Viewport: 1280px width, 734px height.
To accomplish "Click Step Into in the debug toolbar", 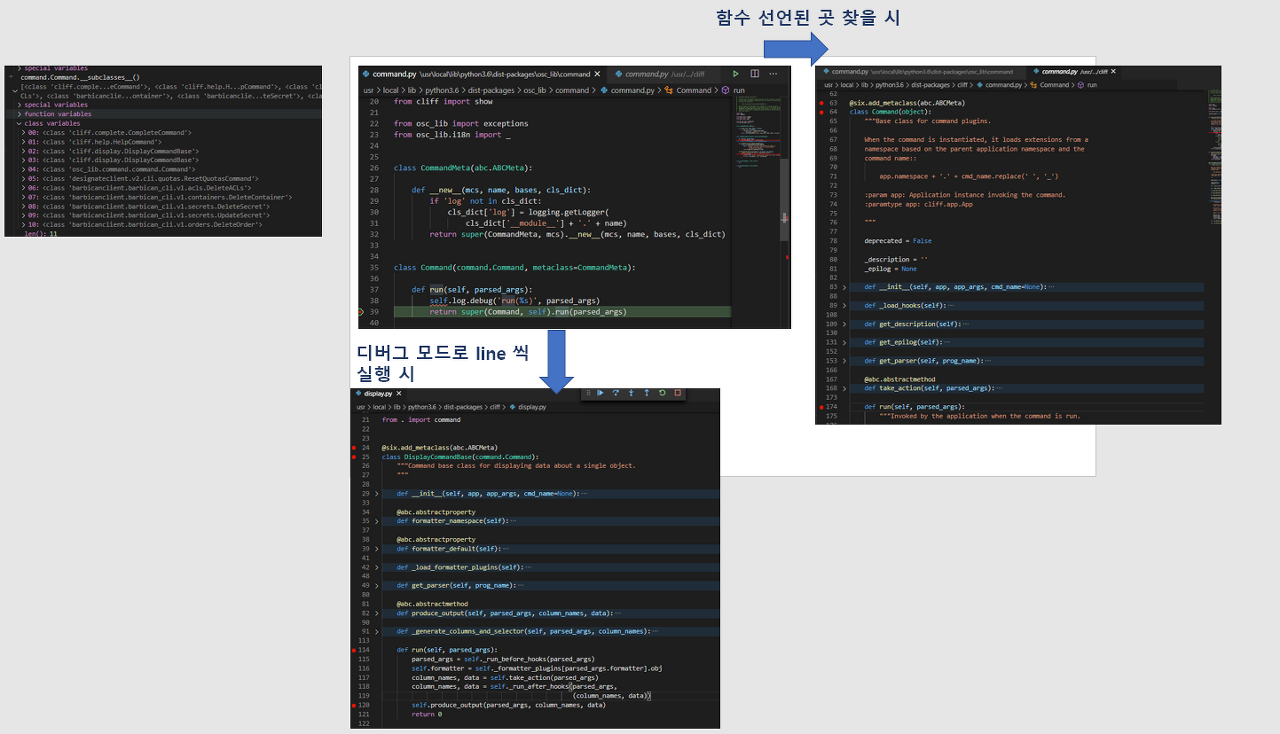I will 631,393.
